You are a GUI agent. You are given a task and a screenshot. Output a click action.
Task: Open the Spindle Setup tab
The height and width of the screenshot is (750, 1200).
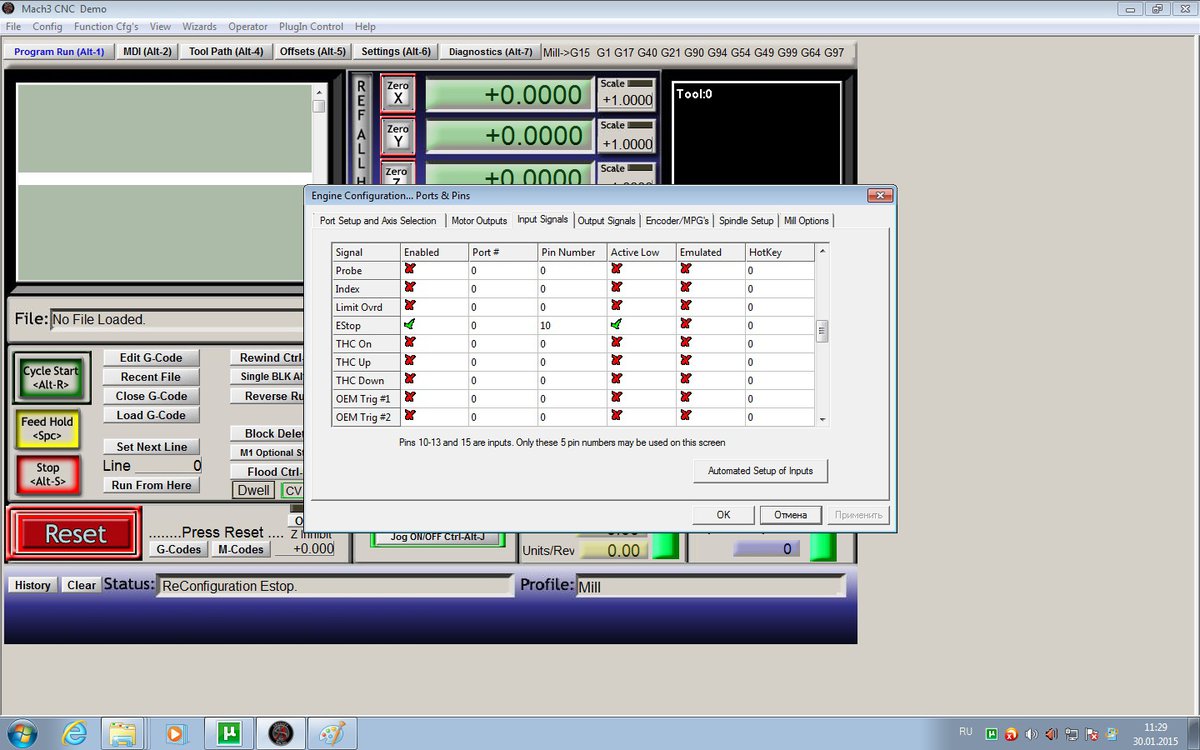coord(746,220)
